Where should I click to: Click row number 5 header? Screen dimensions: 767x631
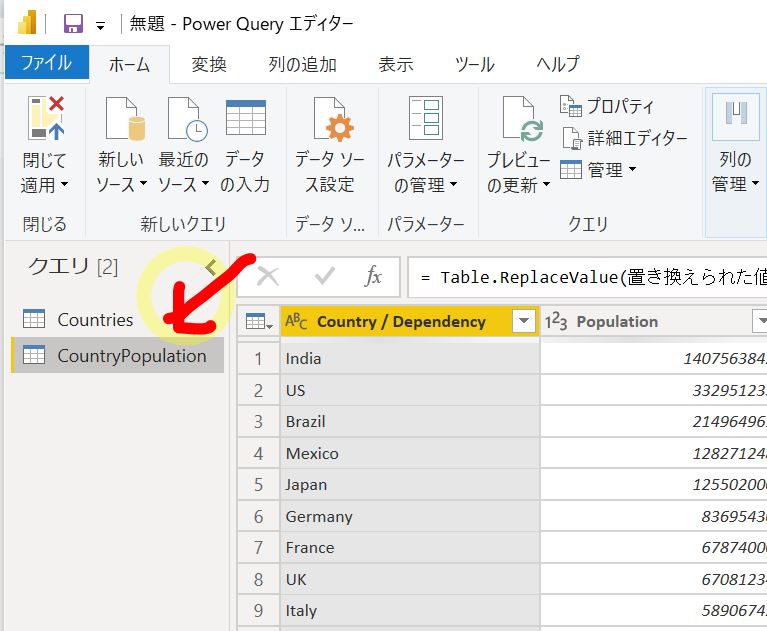(x=258, y=485)
